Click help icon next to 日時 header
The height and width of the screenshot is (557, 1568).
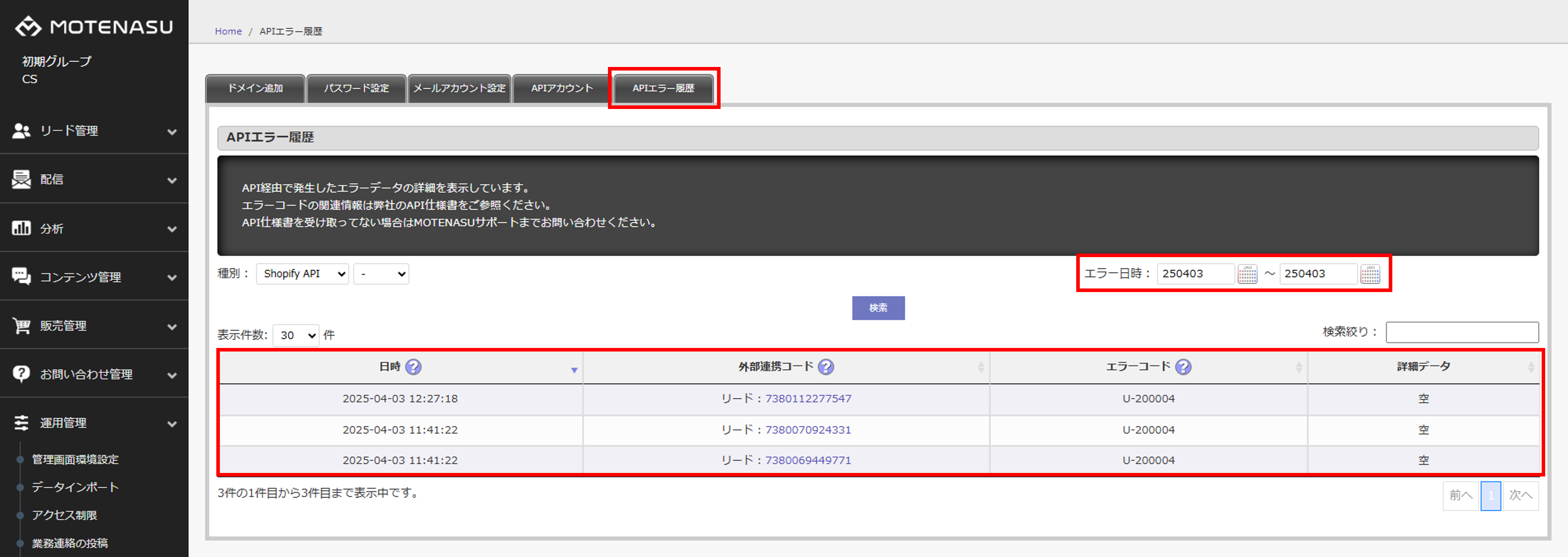413,367
